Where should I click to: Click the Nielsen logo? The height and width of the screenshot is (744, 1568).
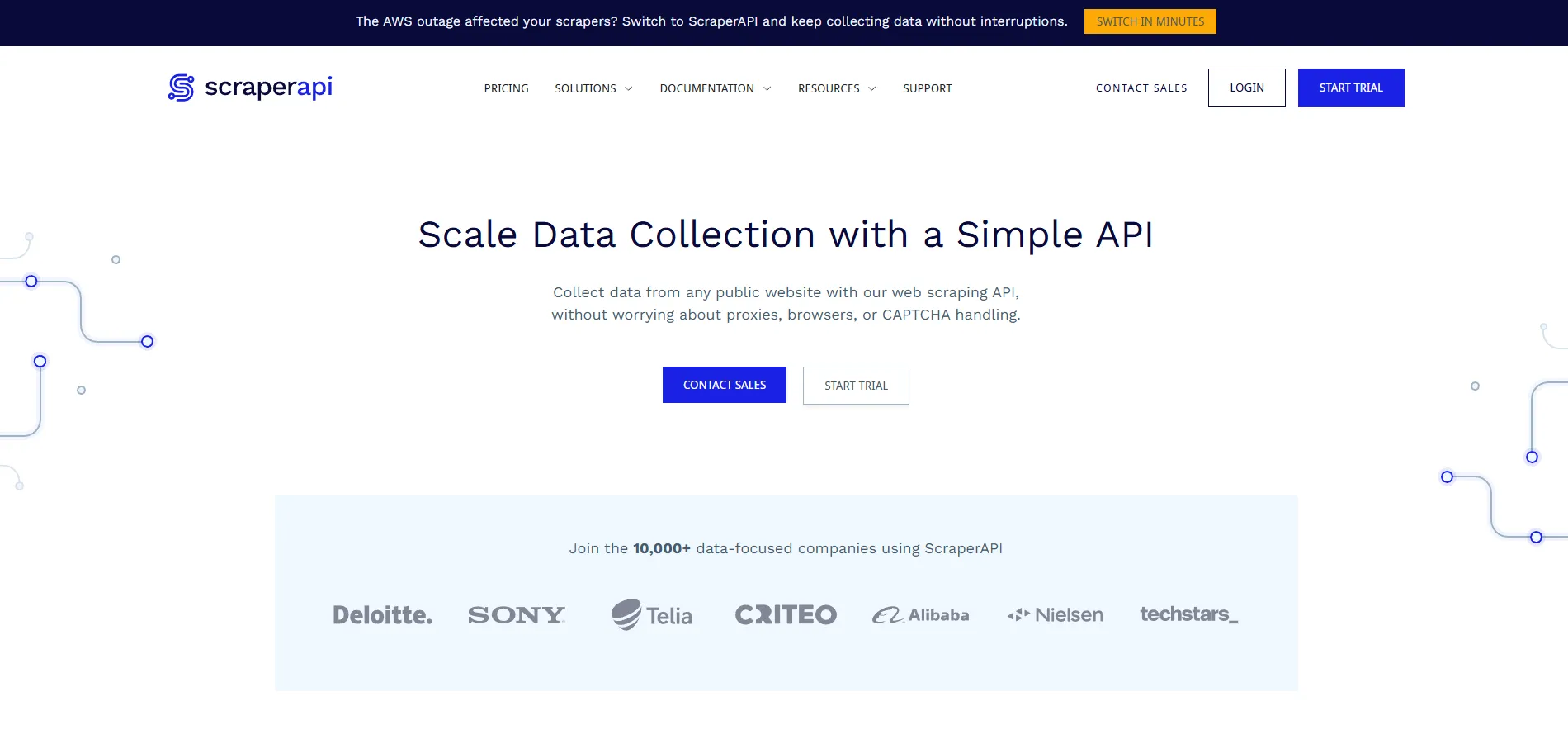point(1055,615)
